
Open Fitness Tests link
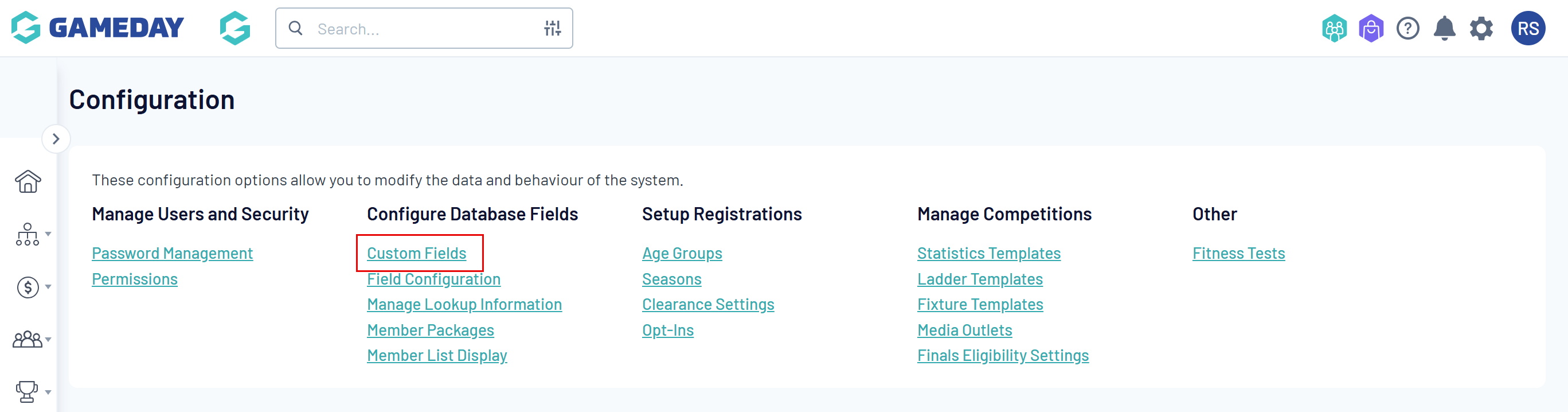(x=1238, y=254)
